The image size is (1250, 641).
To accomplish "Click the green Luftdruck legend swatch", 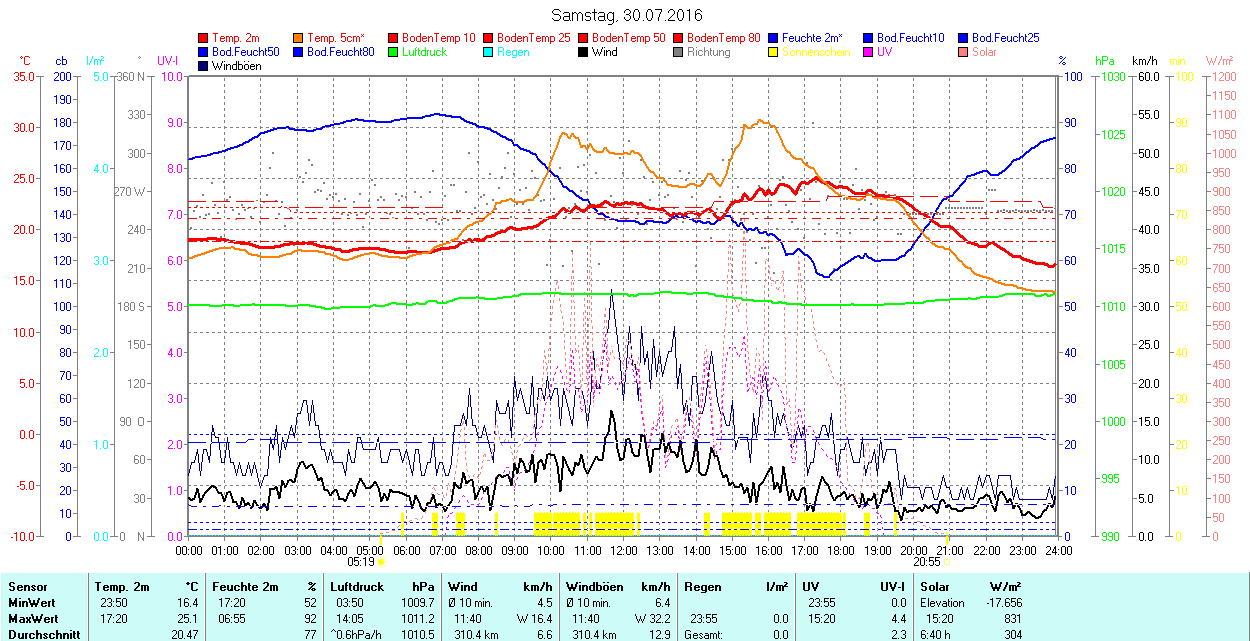I will point(394,52).
